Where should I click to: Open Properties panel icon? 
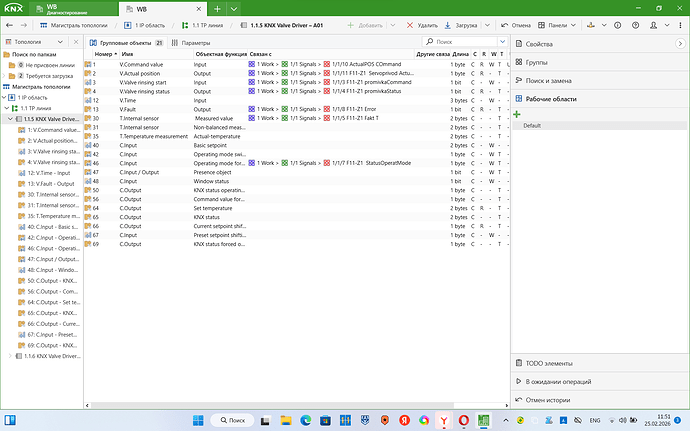[x=519, y=44]
